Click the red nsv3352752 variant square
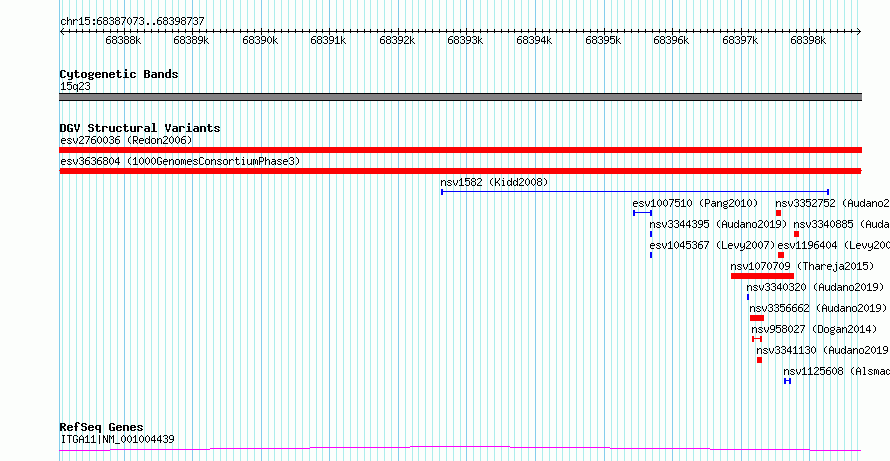This screenshot has height=461, width=890. click(x=779, y=213)
